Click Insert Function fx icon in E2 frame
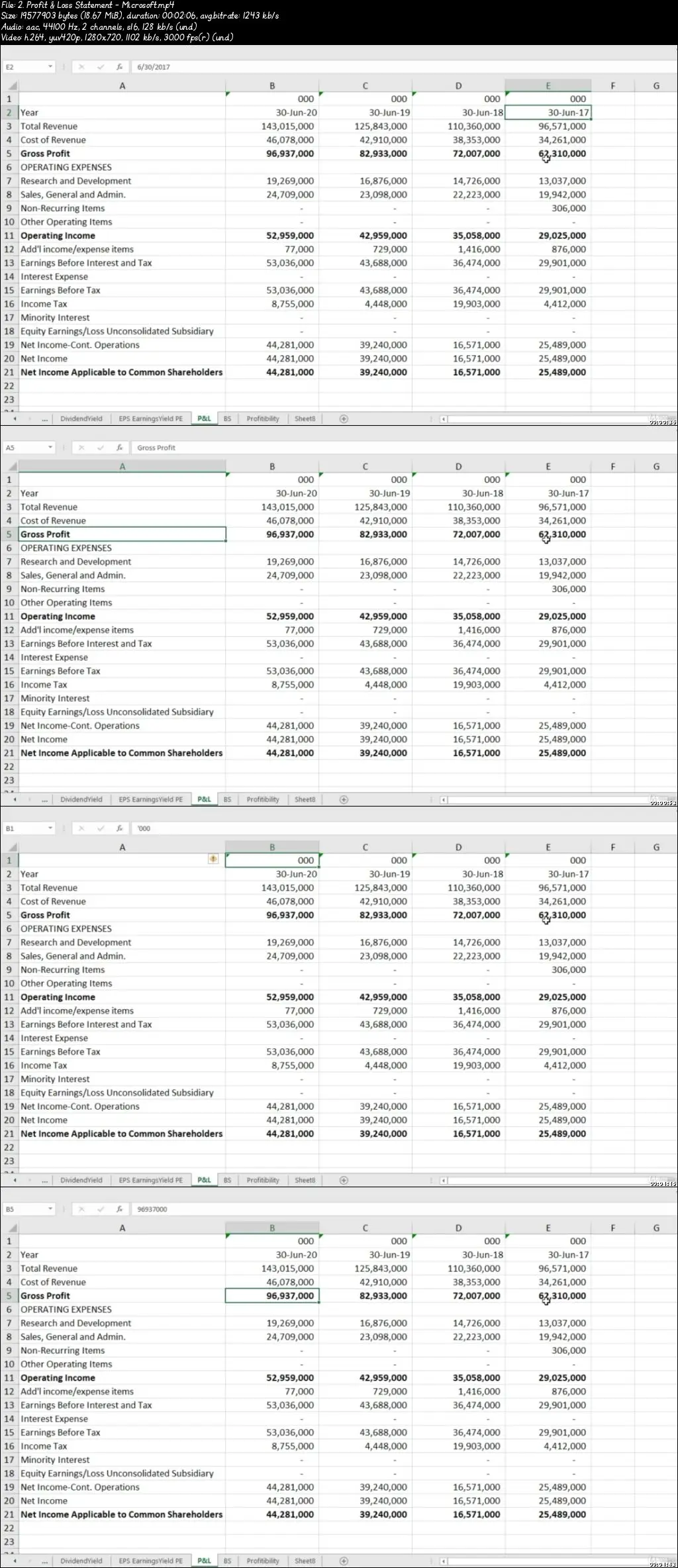 [119, 67]
